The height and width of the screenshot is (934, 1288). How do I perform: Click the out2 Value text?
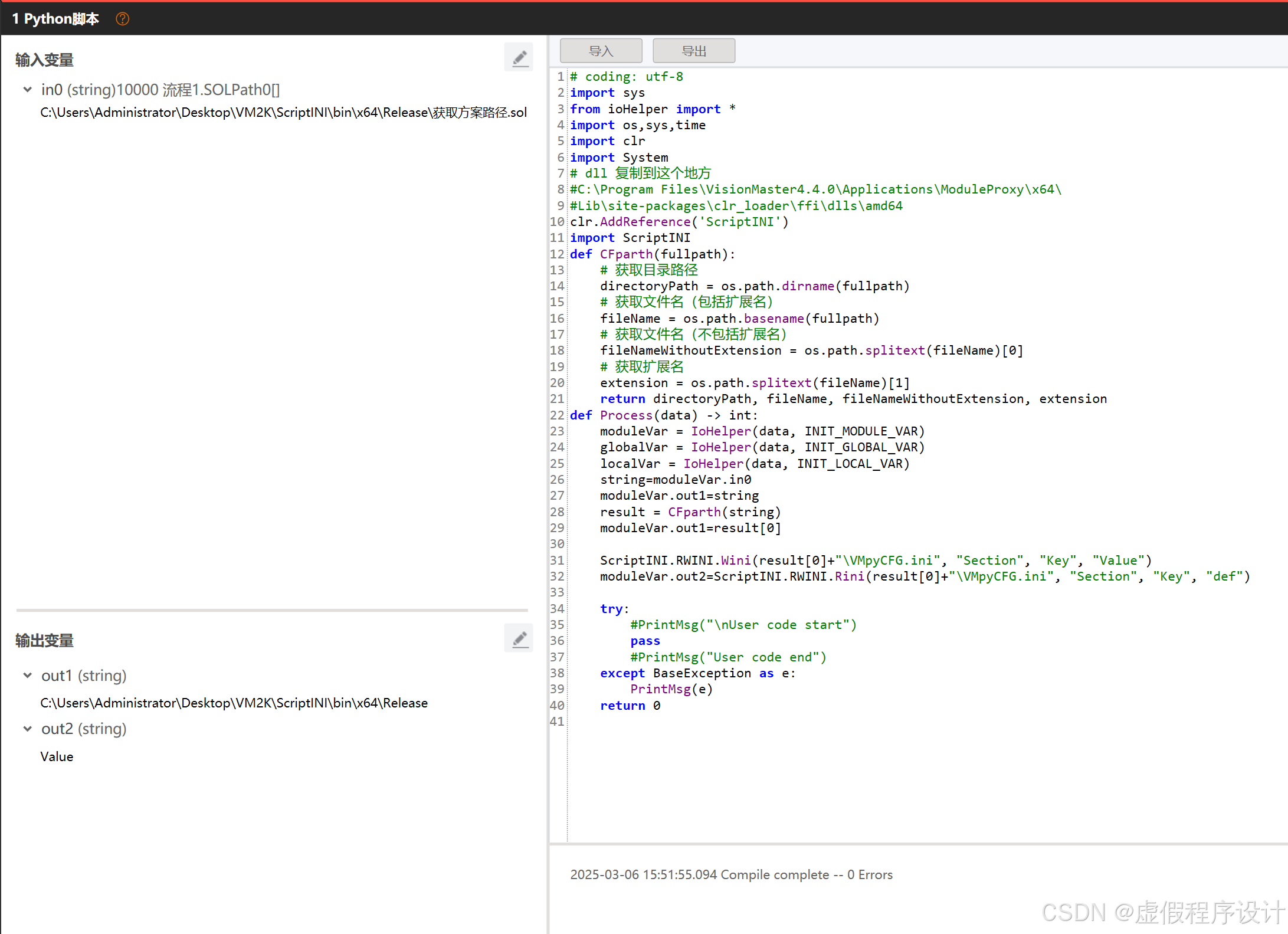tap(57, 757)
